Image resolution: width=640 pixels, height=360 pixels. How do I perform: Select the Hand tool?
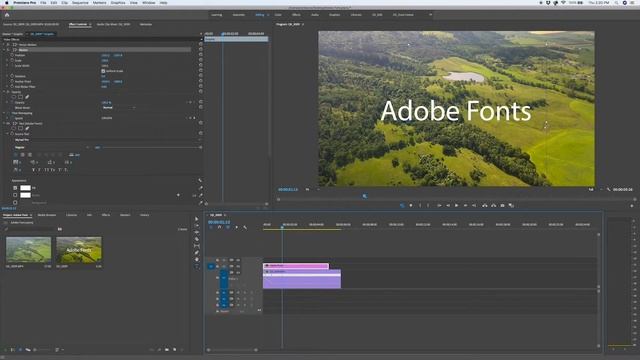point(197,259)
